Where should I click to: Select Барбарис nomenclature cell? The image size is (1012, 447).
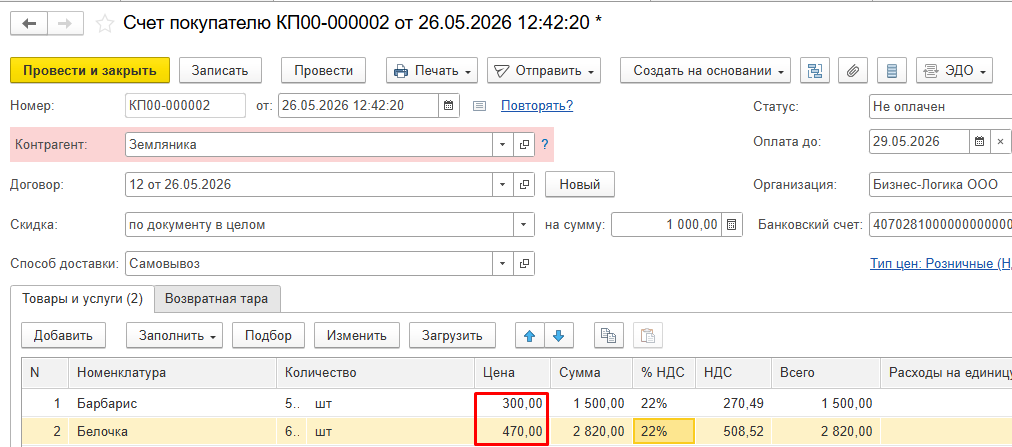click(x=174, y=403)
